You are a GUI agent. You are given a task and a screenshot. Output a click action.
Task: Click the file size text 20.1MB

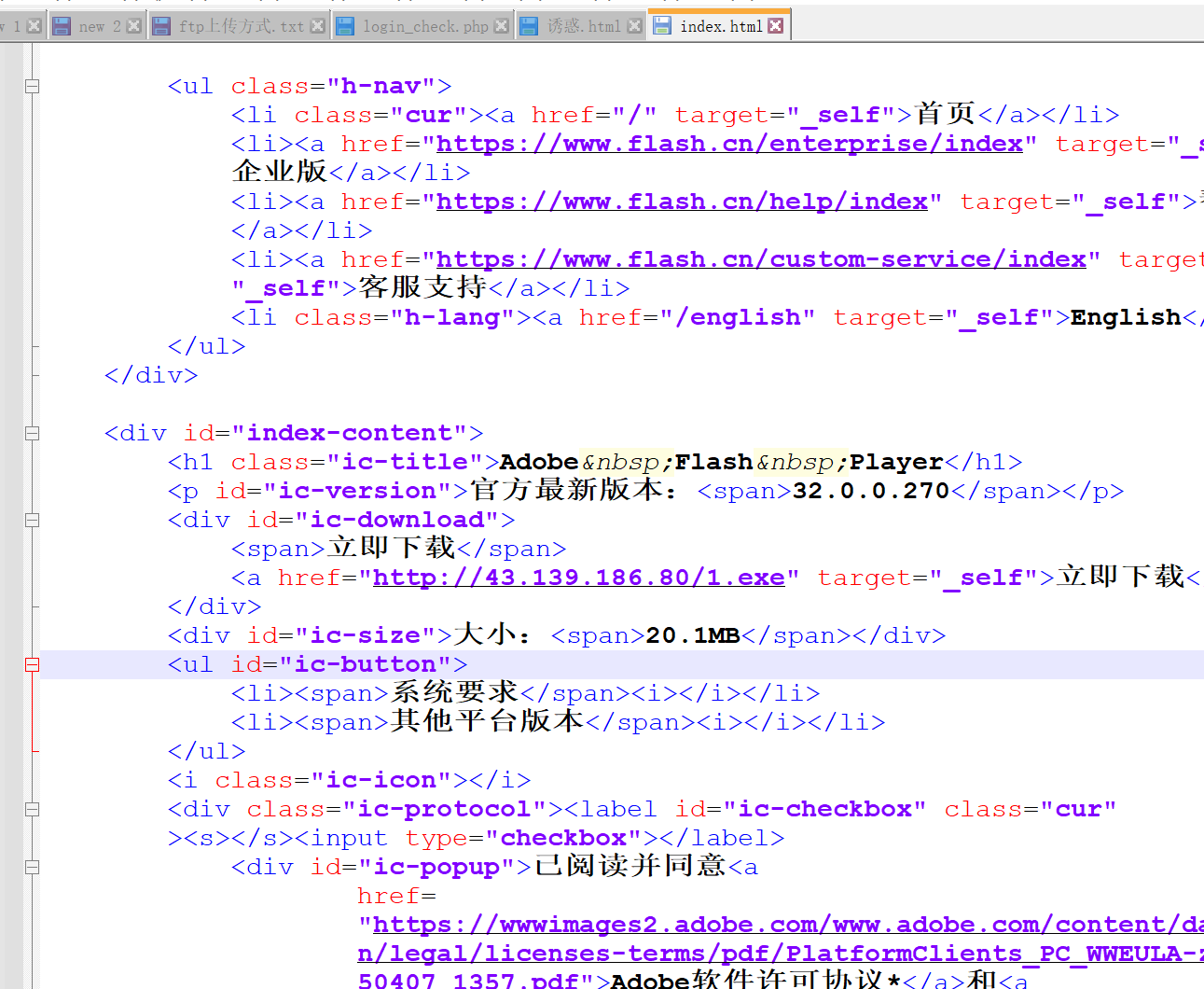point(693,635)
